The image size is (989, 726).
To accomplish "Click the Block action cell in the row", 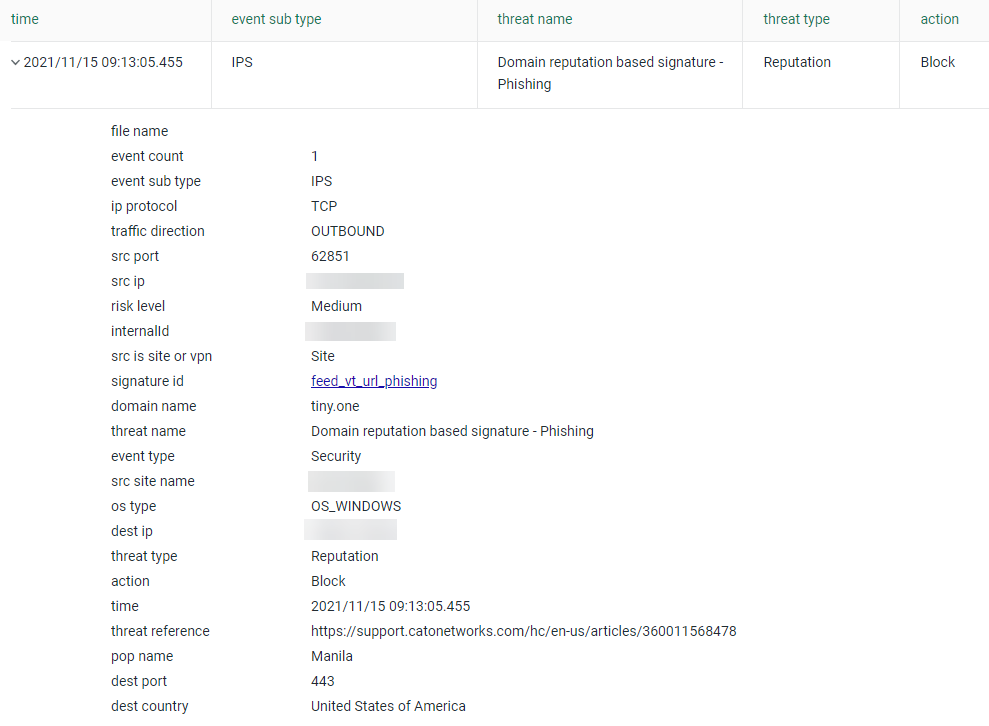I will tap(937, 62).
